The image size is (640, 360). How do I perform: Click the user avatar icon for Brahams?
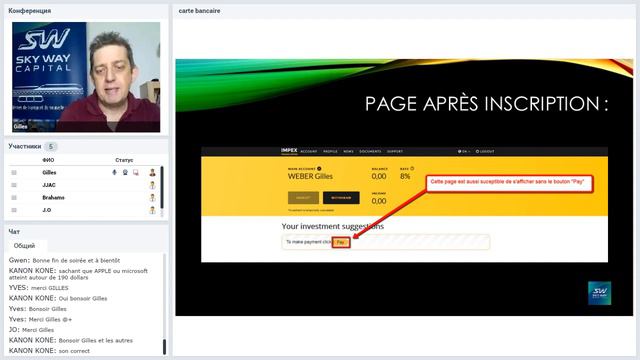click(152, 198)
